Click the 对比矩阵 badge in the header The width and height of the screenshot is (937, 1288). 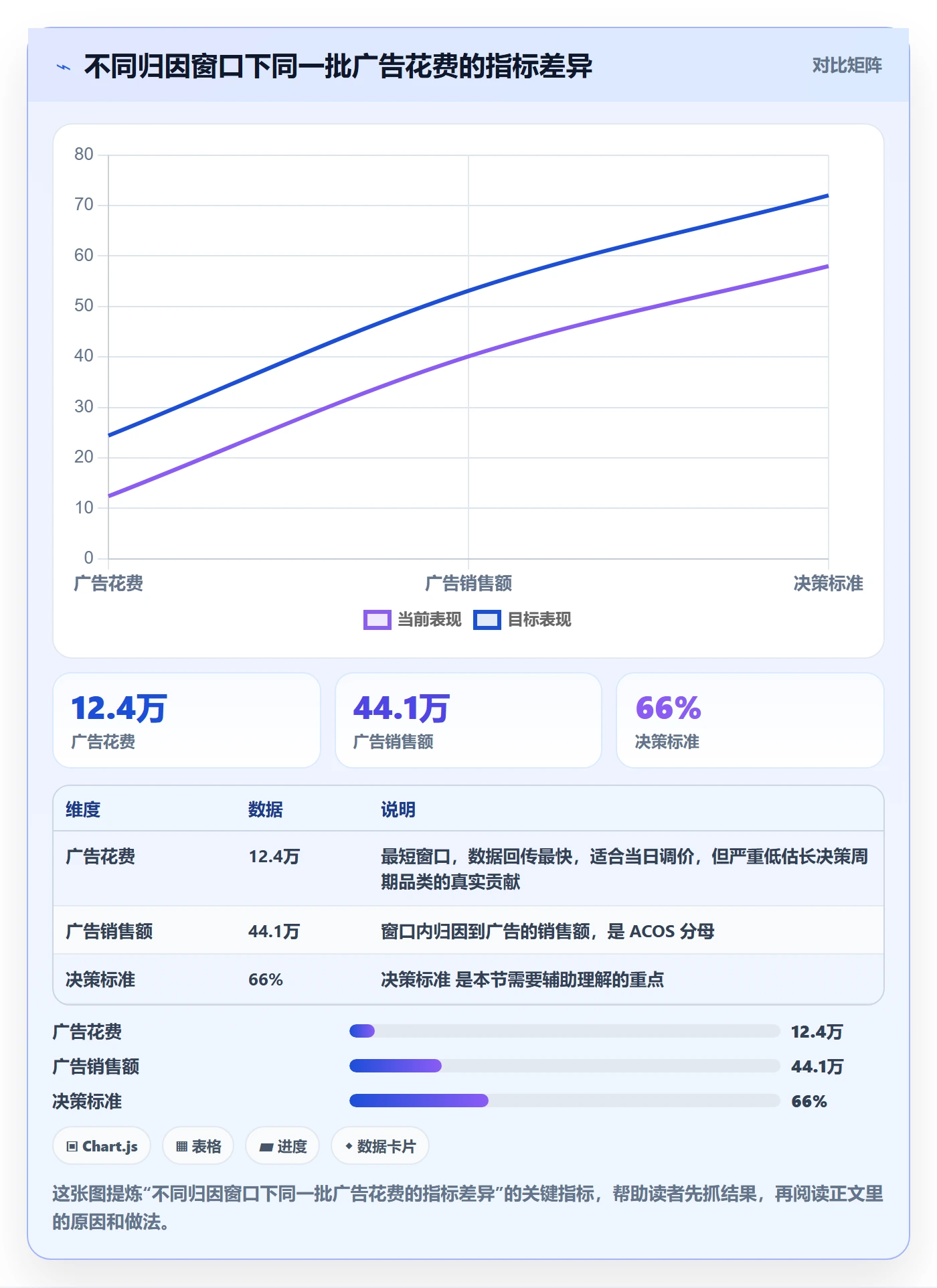(847, 65)
